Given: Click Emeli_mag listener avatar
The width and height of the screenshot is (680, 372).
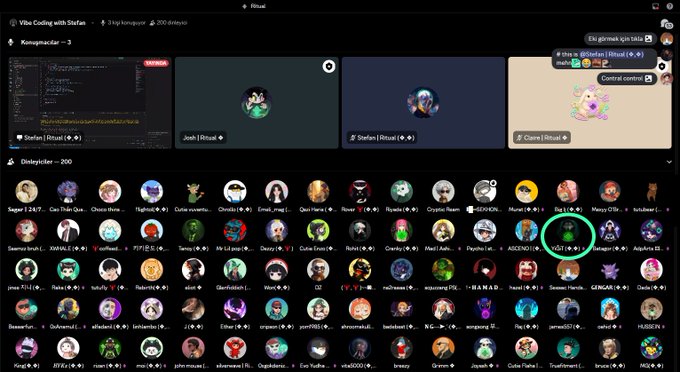Looking at the screenshot, I should 276,192.
